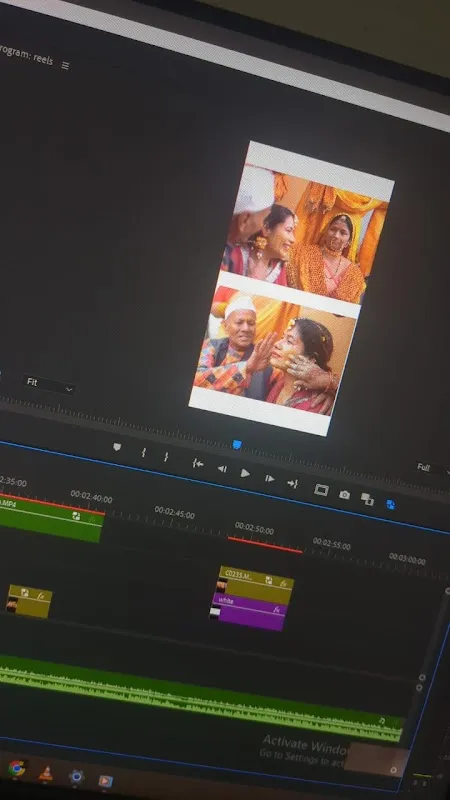This screenshot has height=800, width=450.
Task: Click the fx badge on the white clip
Action: 277,610
